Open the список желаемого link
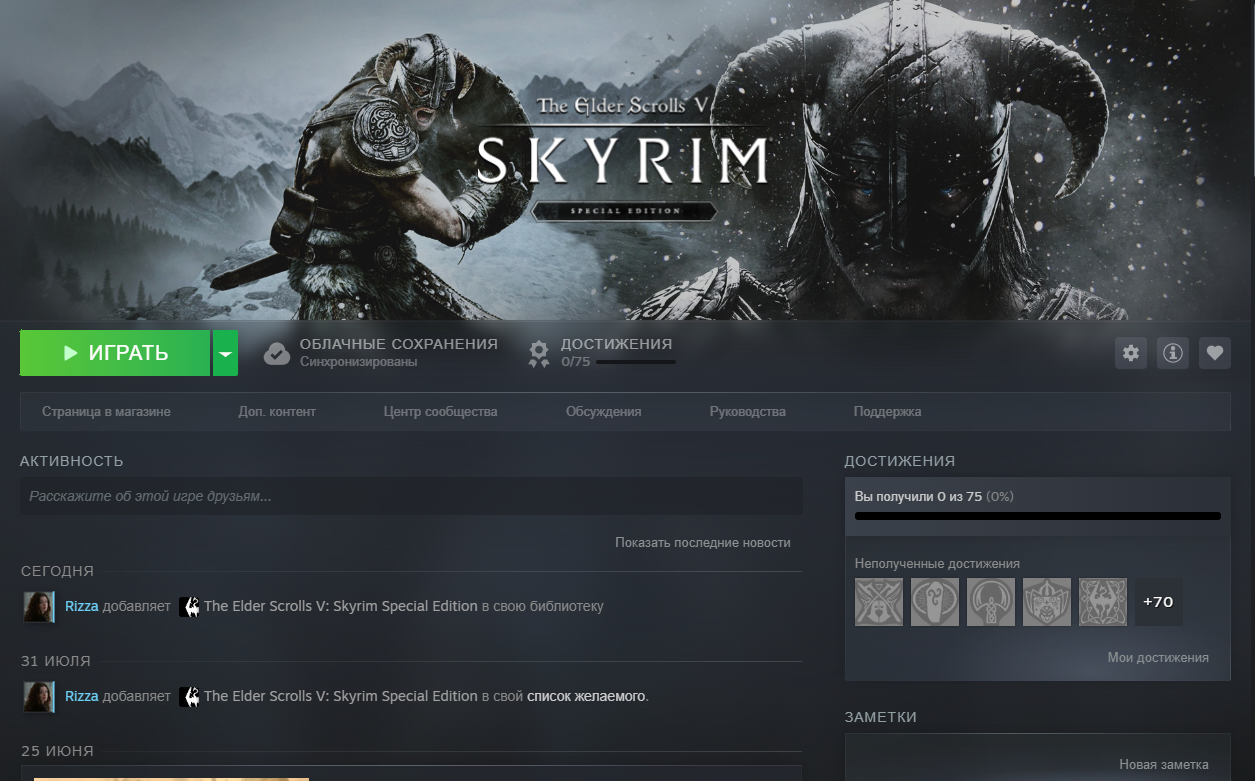Screen dimensions: 1255x781 click(586, 696)
